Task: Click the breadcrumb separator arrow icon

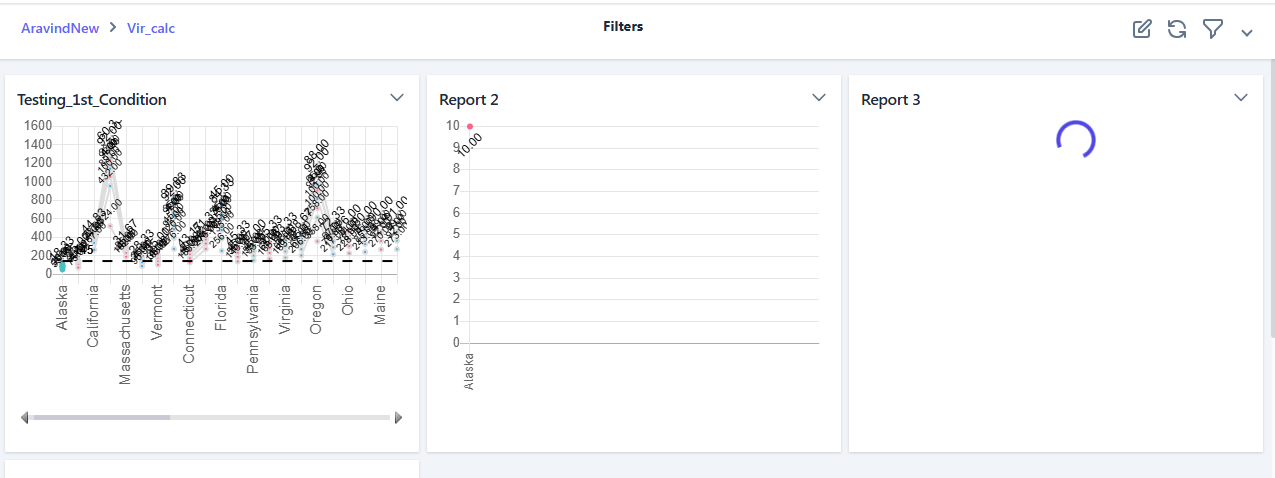Action: click(x=113, y=28)
